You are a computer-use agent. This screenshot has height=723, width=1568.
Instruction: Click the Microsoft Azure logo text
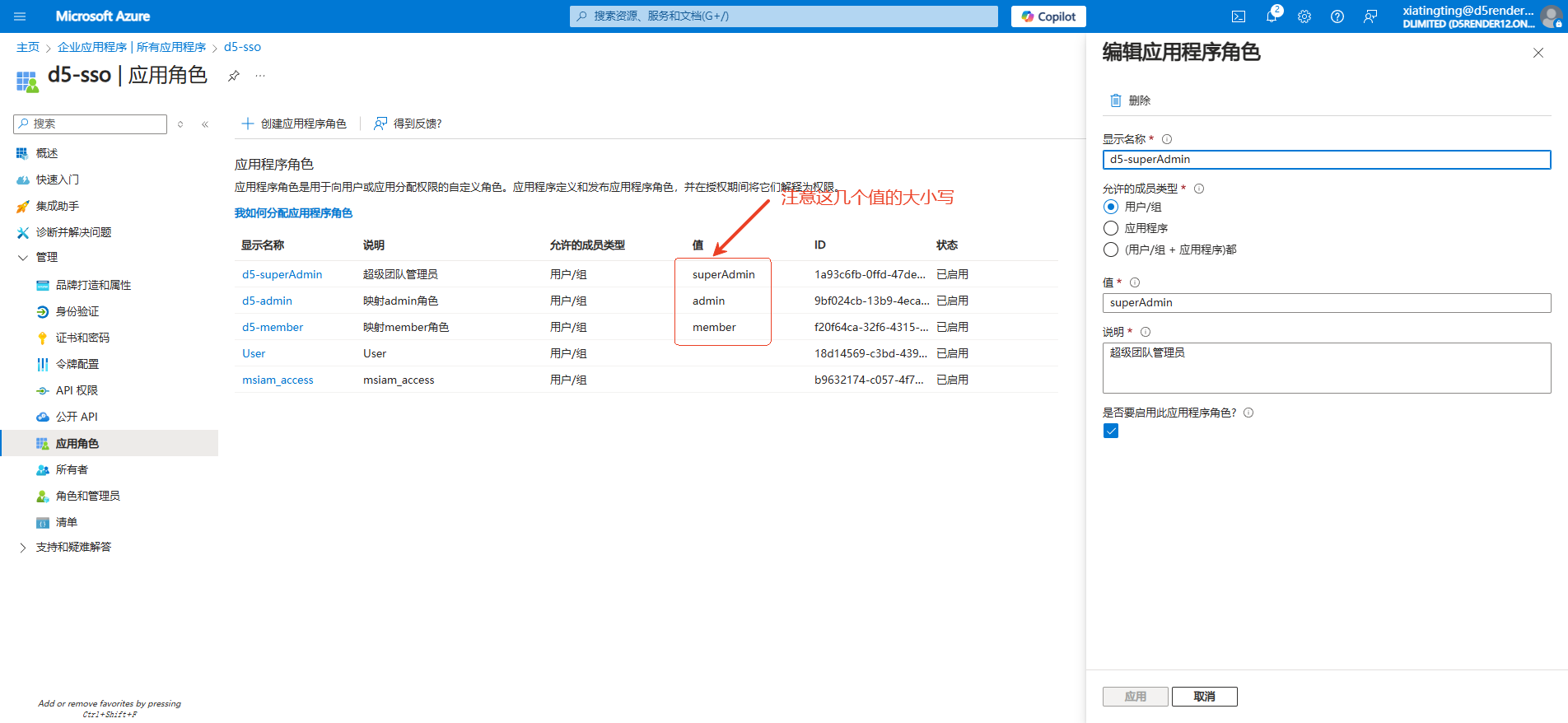[103, 16]
